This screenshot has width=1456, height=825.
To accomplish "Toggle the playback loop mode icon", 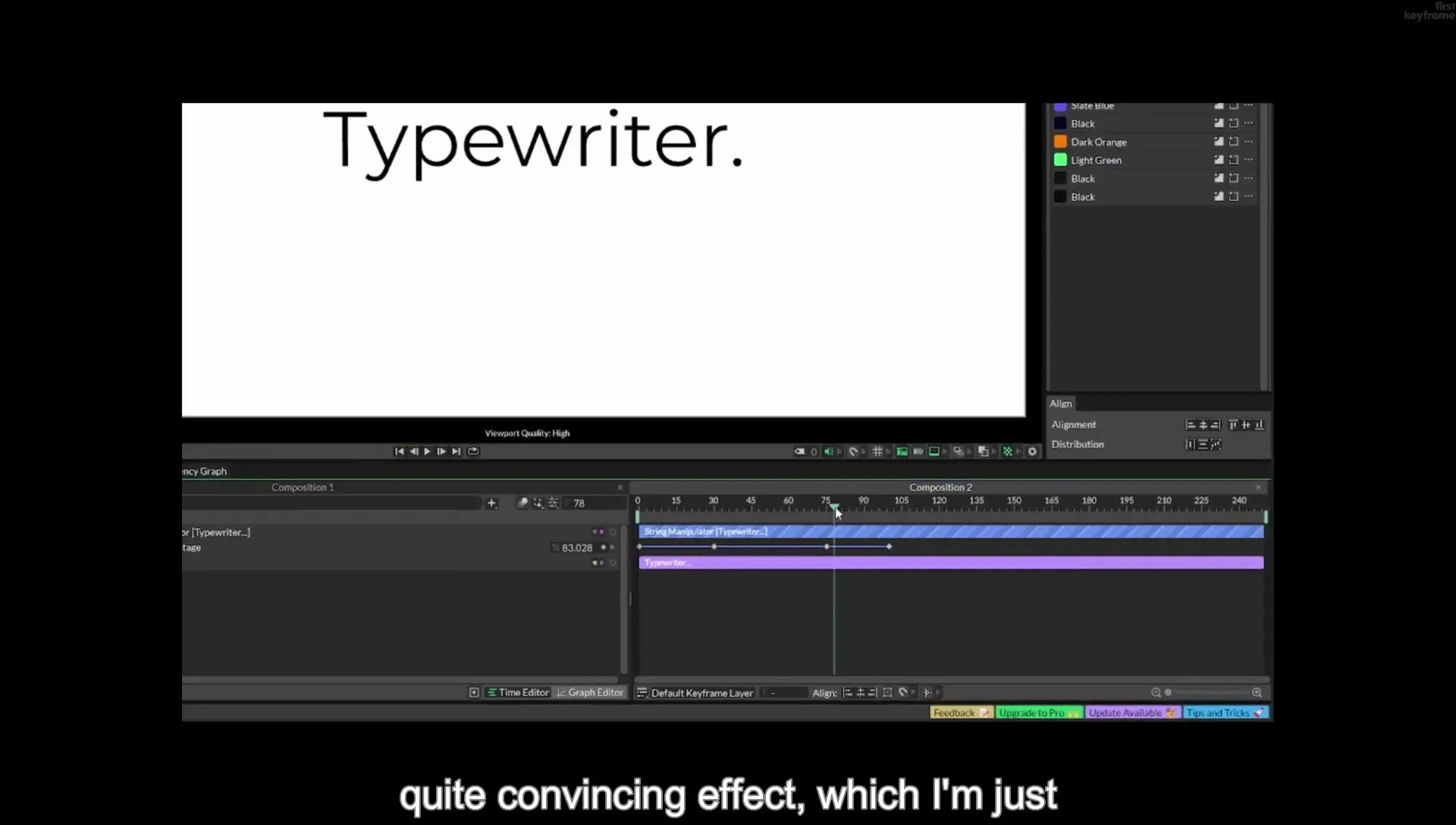I will (473, 451).
